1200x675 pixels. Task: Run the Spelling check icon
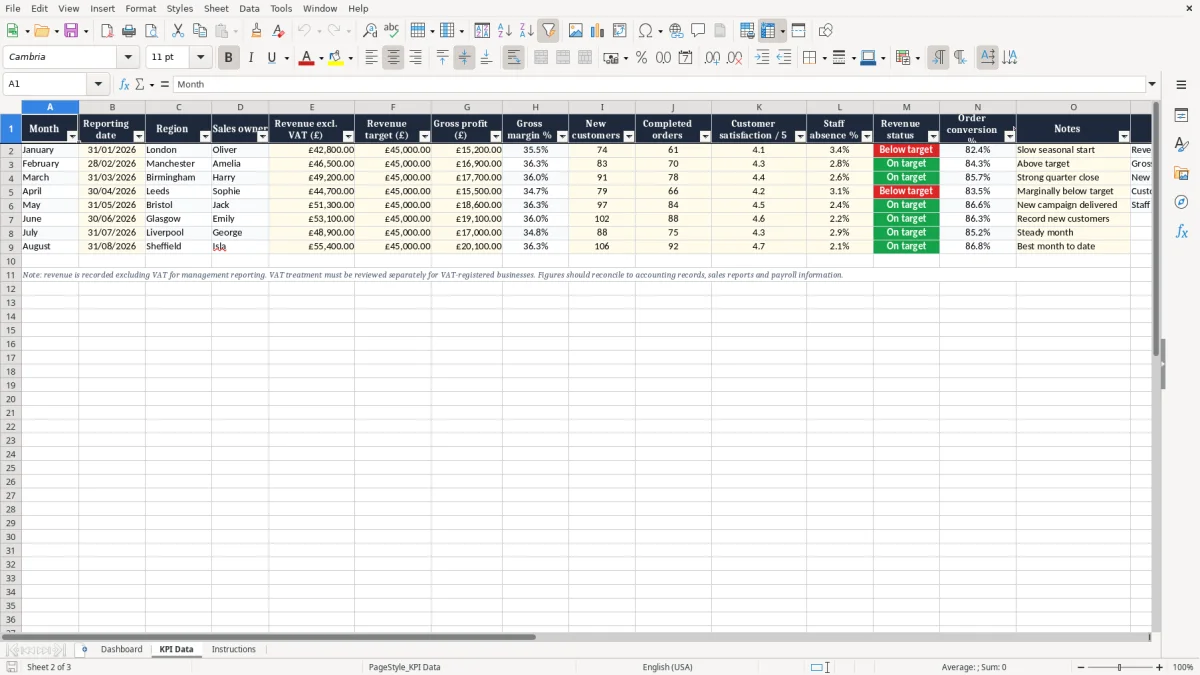click(x=392, y=31)
